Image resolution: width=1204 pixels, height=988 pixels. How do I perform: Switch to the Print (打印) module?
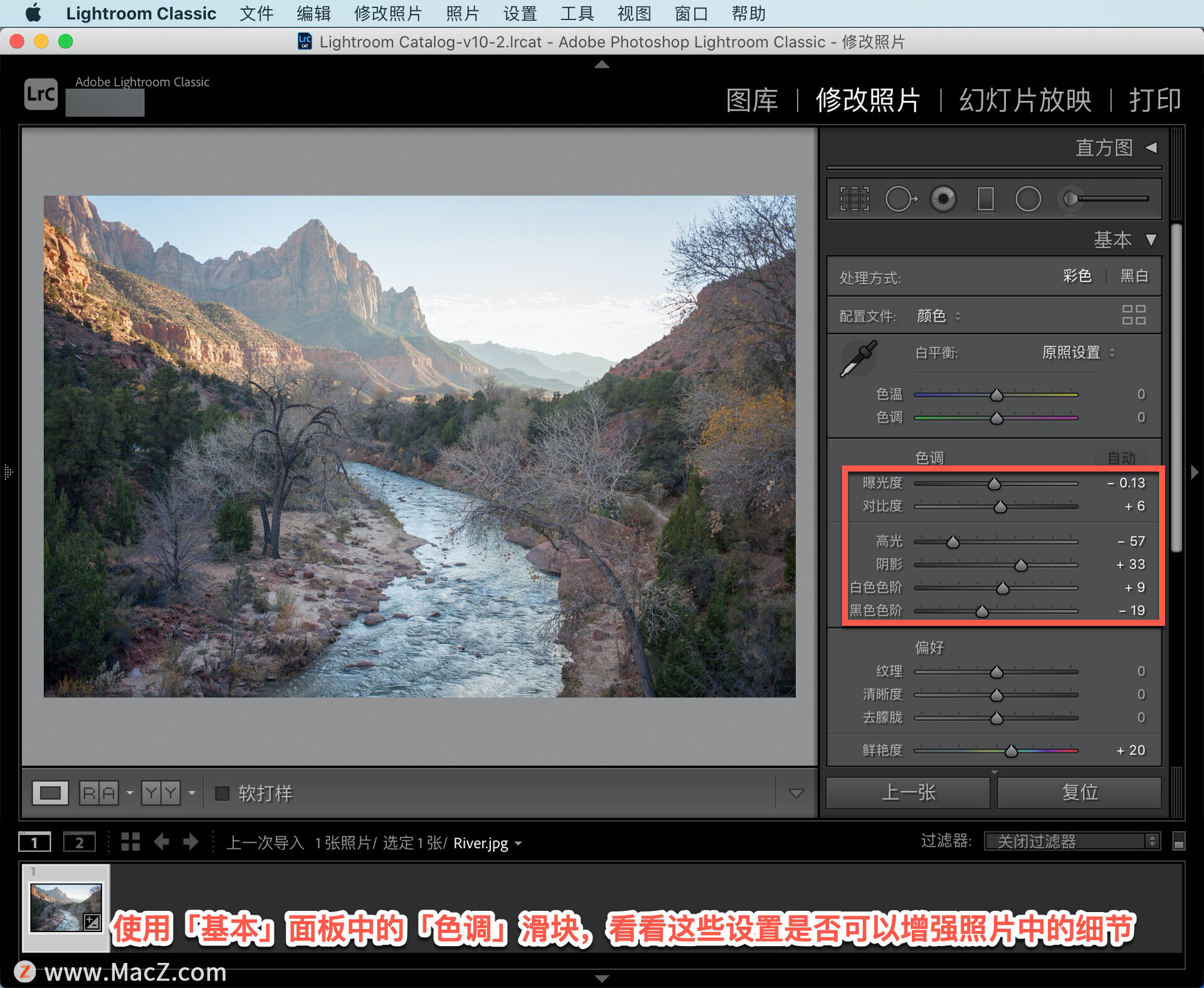coord(1155,100)
